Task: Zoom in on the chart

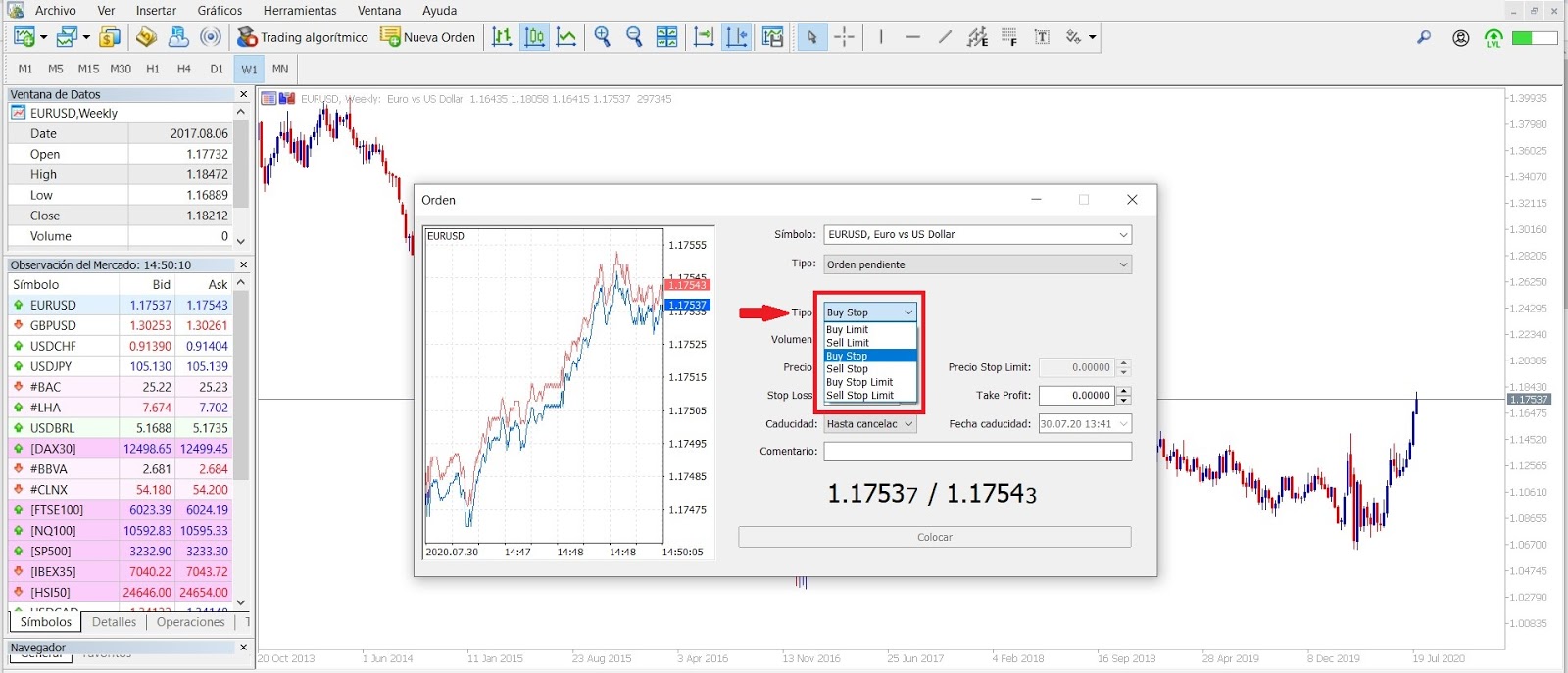Action: [x=602, y=37]
